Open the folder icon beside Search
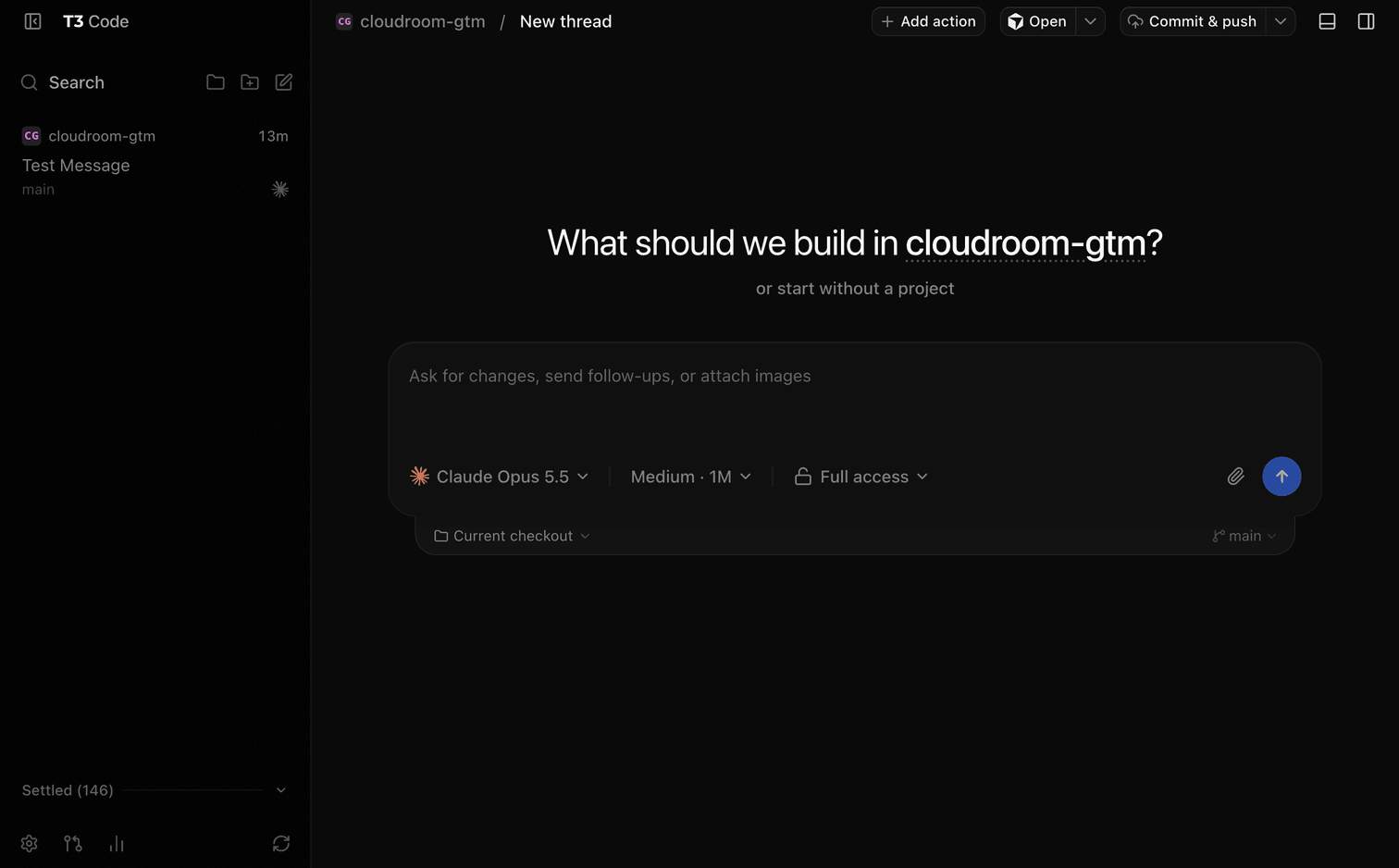 (x=216, y=82)
